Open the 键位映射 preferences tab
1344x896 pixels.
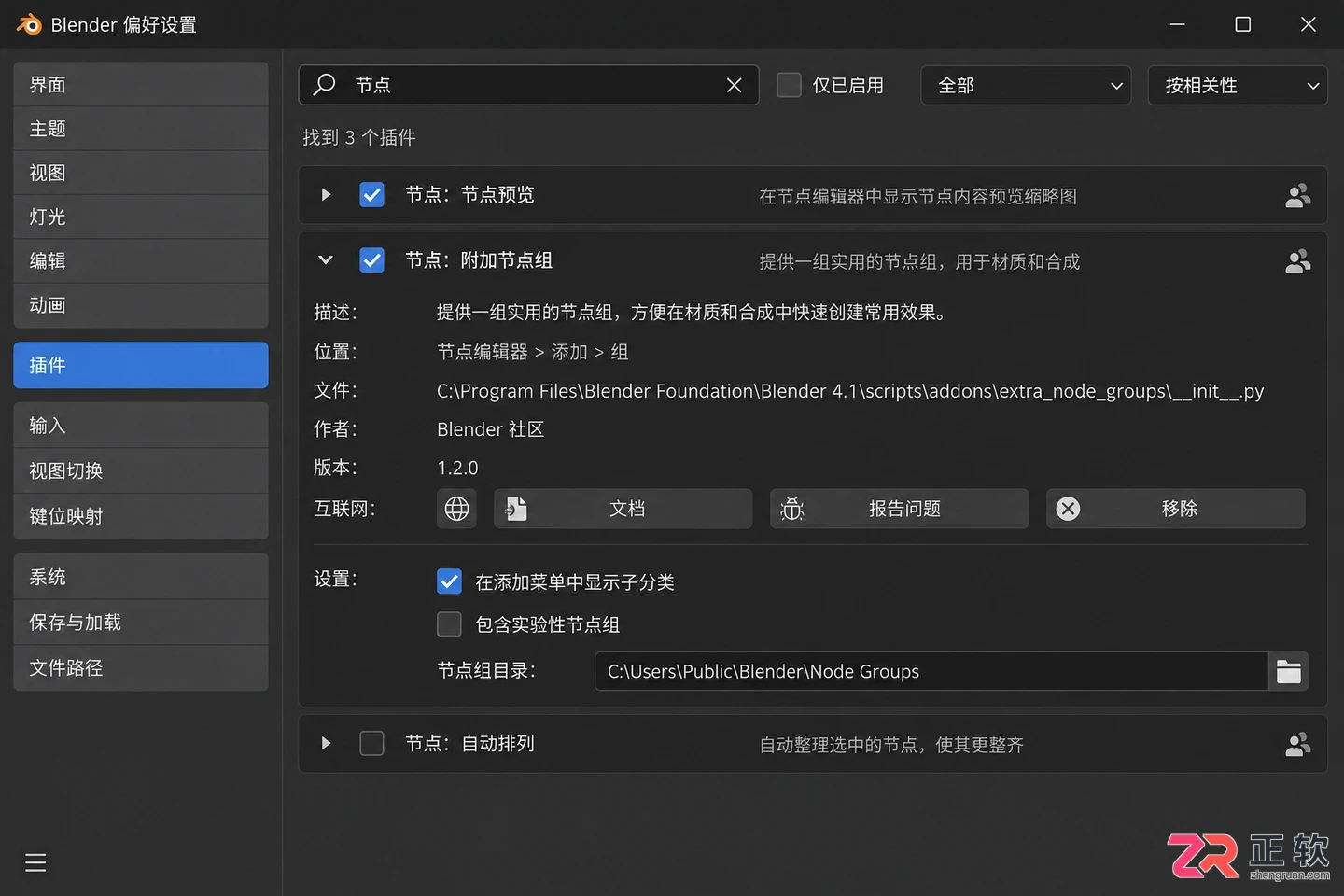141,516
